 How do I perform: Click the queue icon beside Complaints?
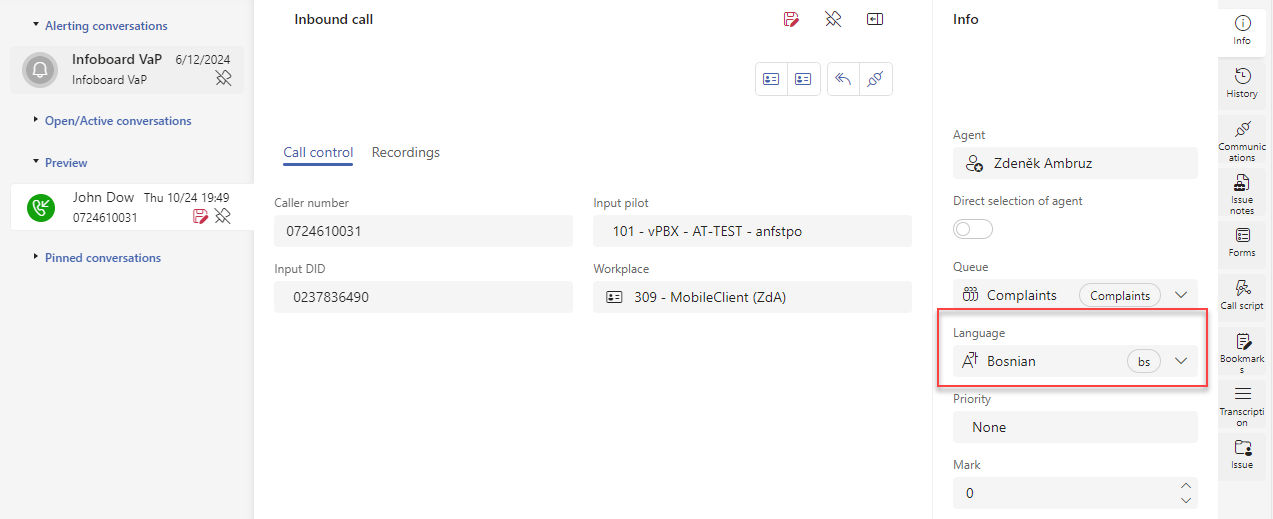point(969,295)
